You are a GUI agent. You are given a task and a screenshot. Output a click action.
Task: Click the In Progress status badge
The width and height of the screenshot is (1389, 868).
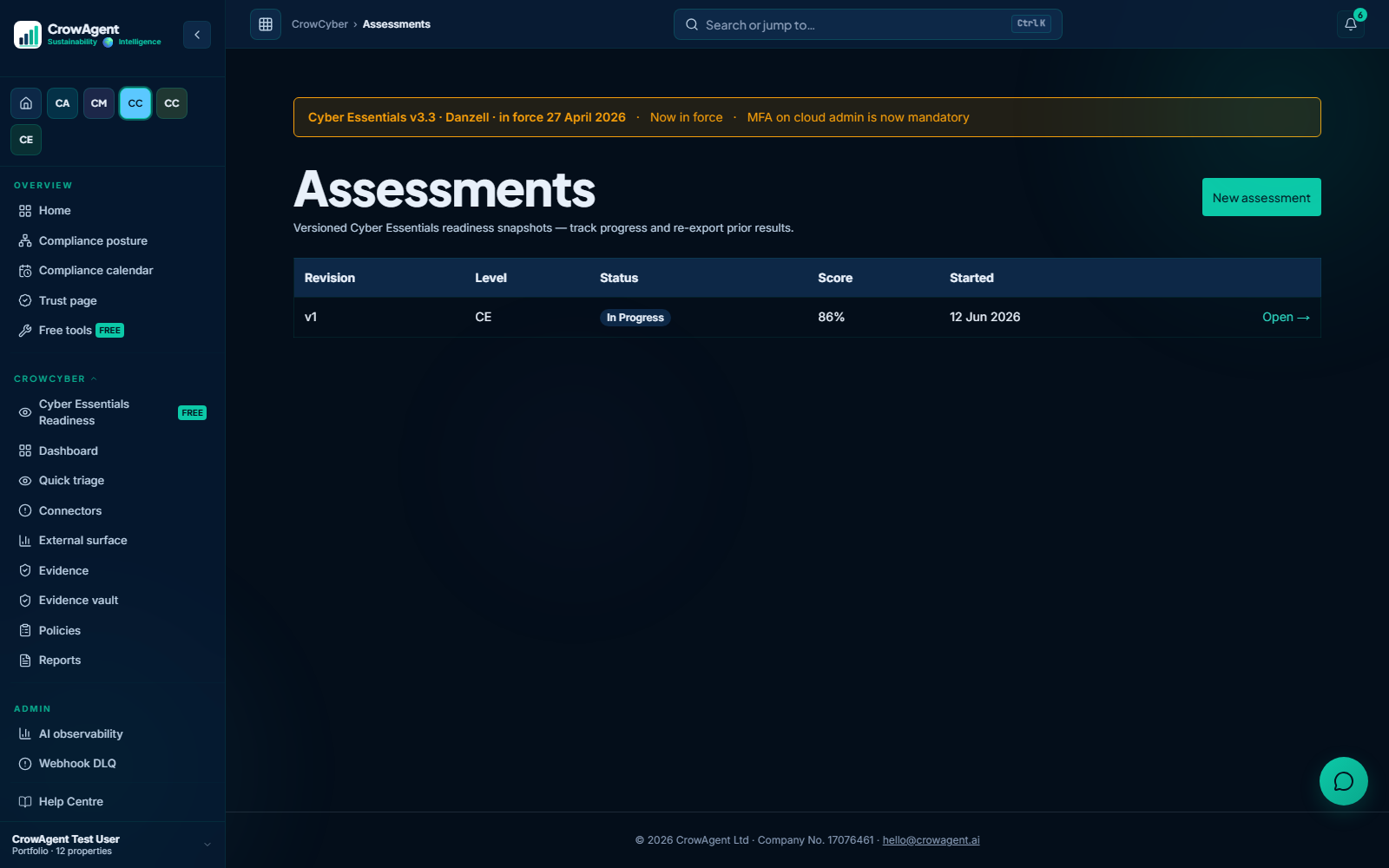pos(635,318)
